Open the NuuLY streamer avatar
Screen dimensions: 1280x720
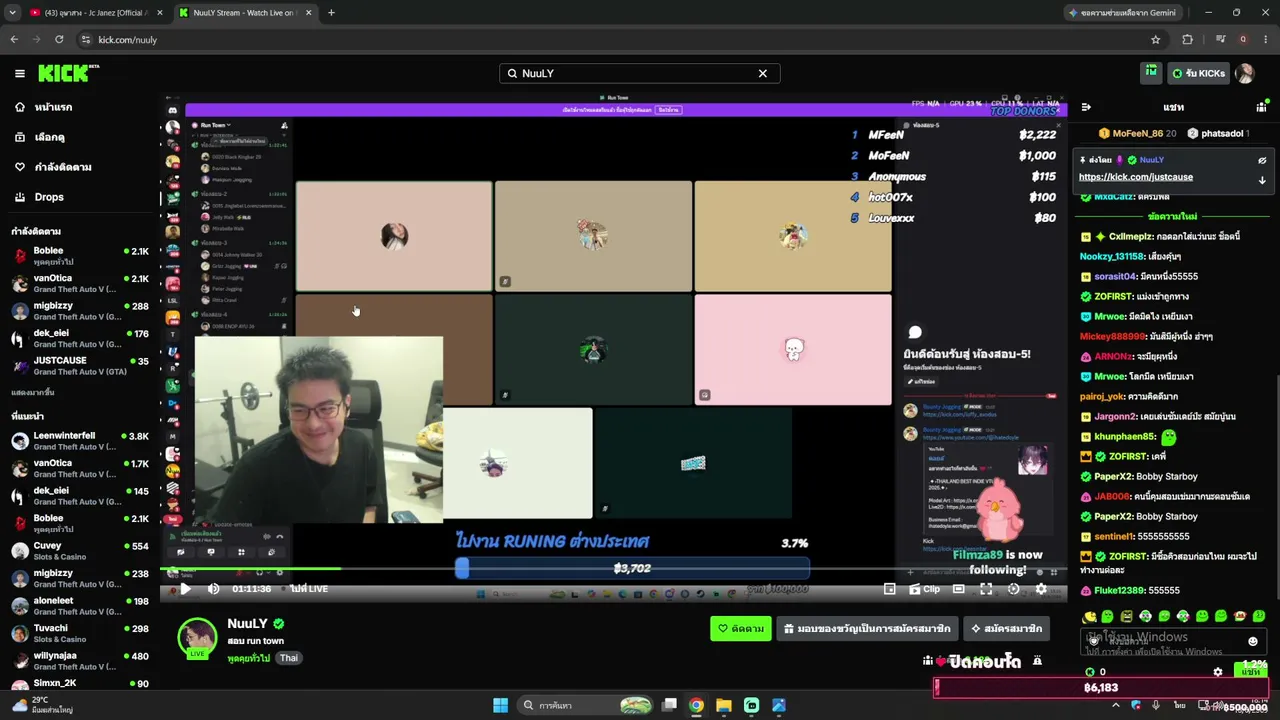(x=197, y=638)
